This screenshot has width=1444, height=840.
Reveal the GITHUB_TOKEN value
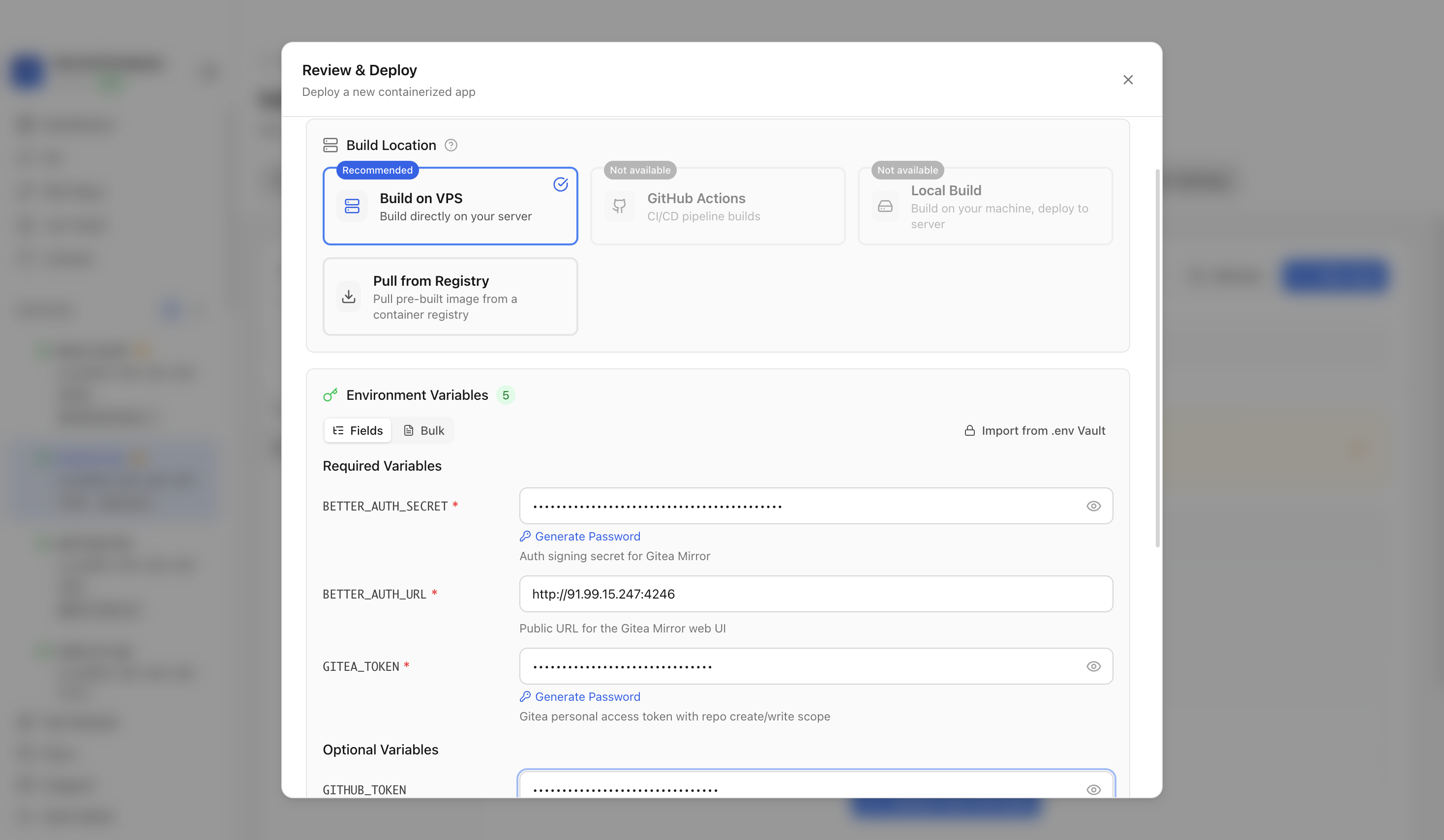(x=1093, y=790)
